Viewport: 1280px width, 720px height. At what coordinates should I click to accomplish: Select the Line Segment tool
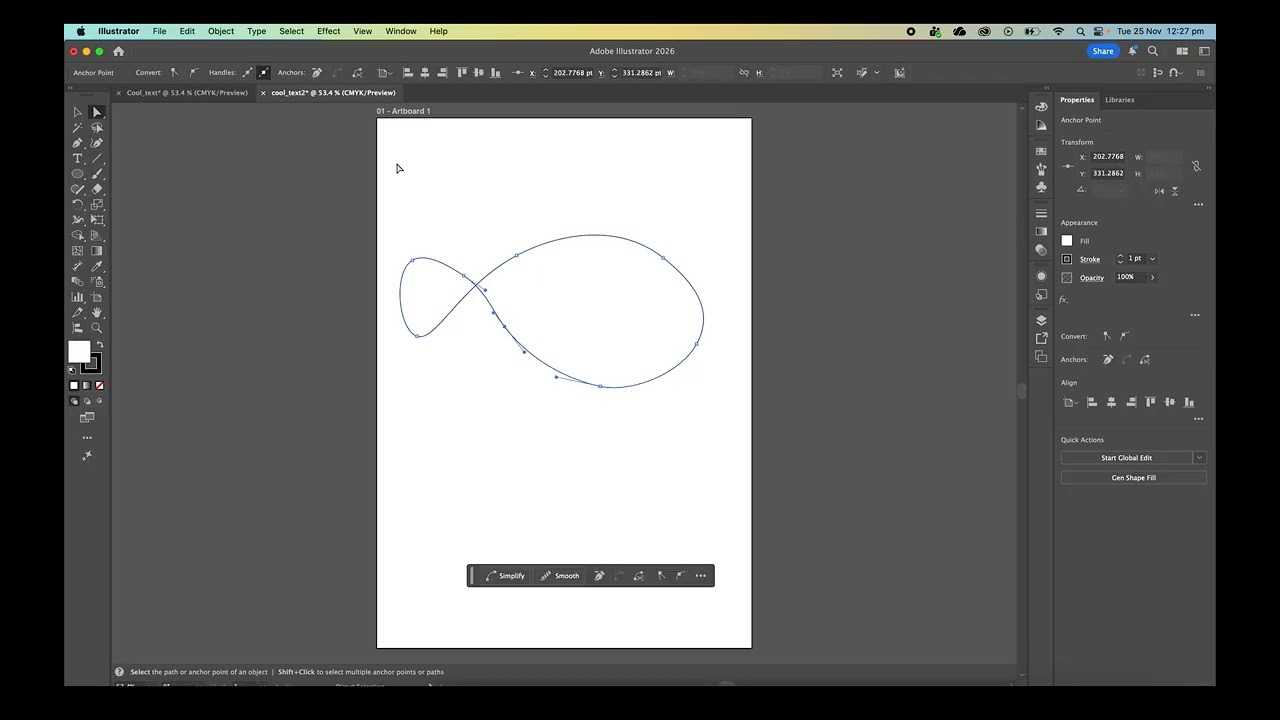point(97,159)
